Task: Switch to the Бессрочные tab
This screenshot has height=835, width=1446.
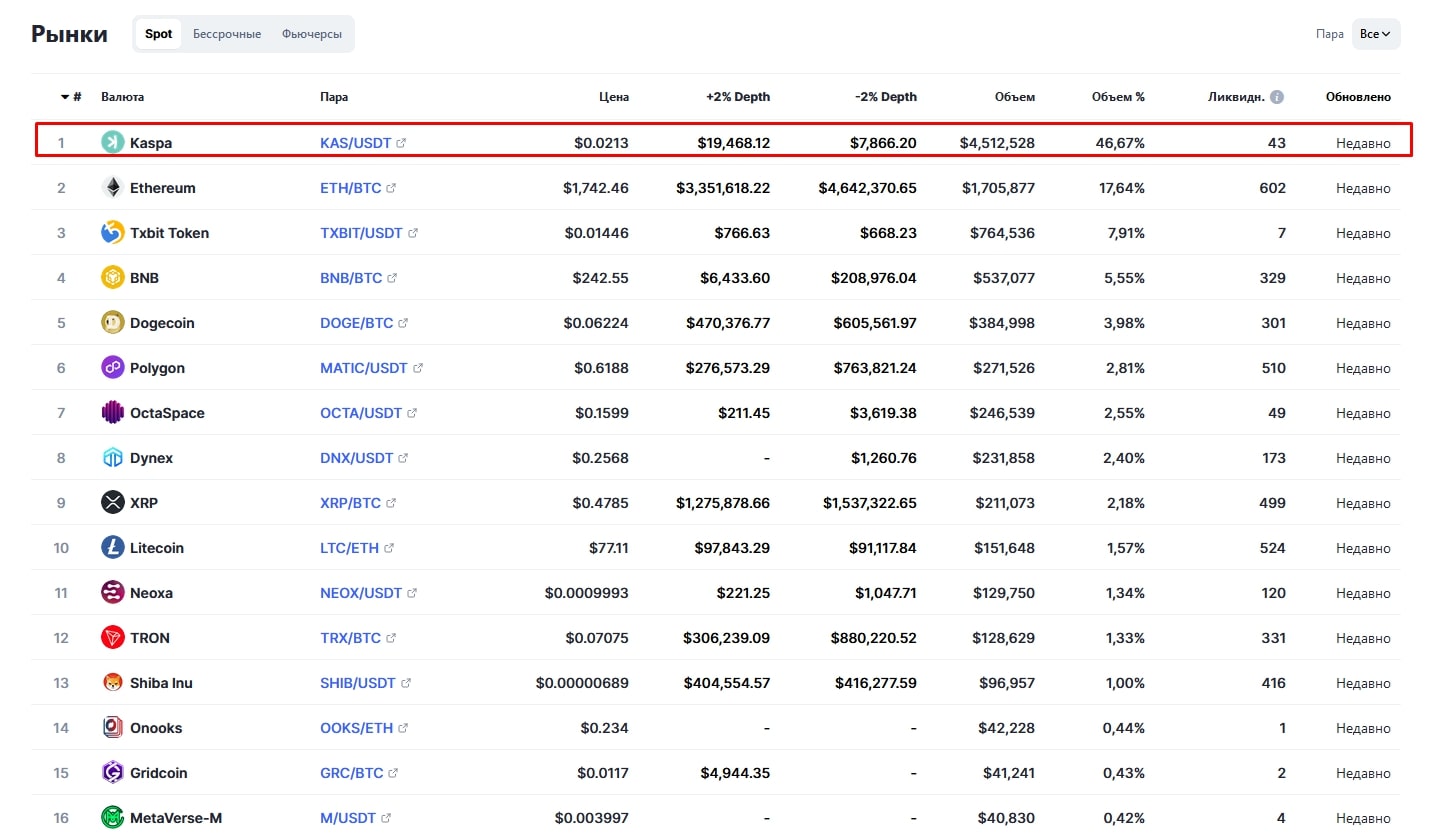Action: pyautogui.click(x=227, y=34)
